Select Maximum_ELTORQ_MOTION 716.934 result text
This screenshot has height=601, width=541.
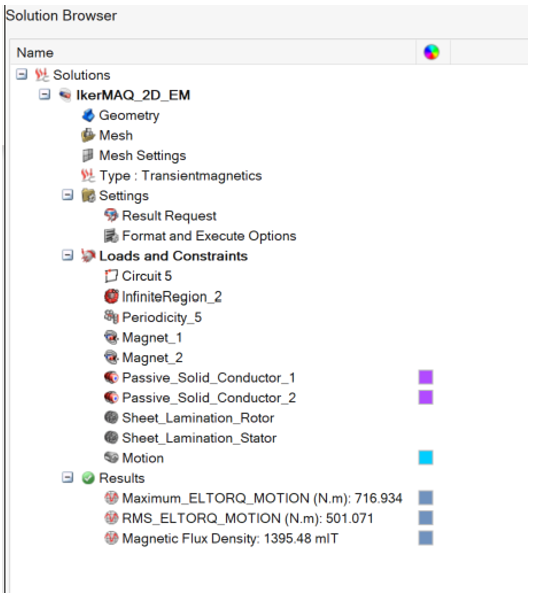[x=262, y=498]
